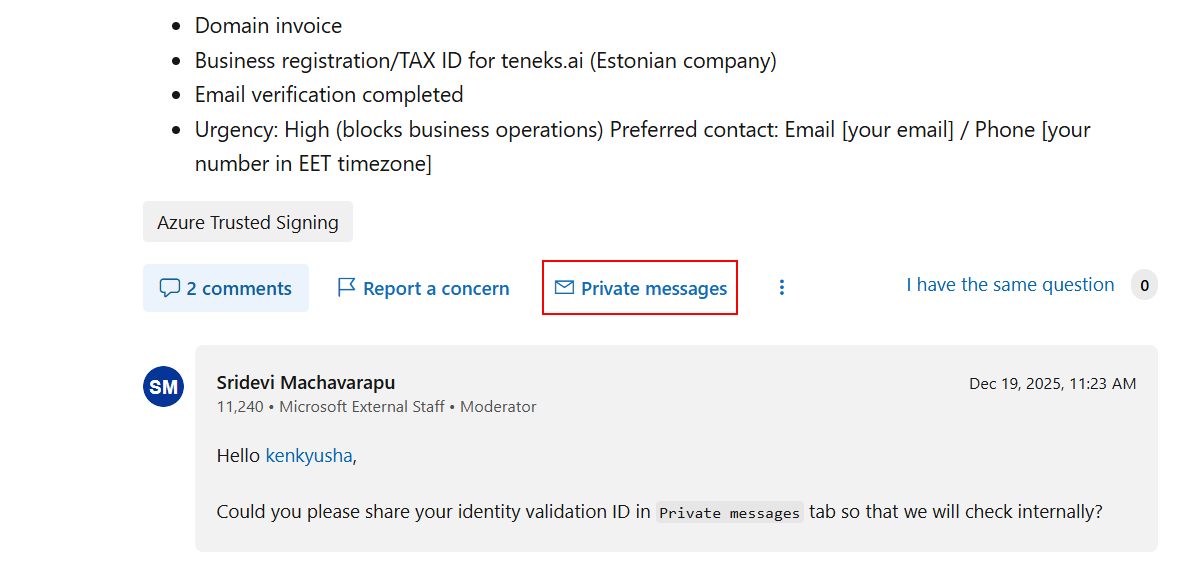Click I have the same question
This screenshot has width=1183, height=565.
click(x=1010, y=285)
